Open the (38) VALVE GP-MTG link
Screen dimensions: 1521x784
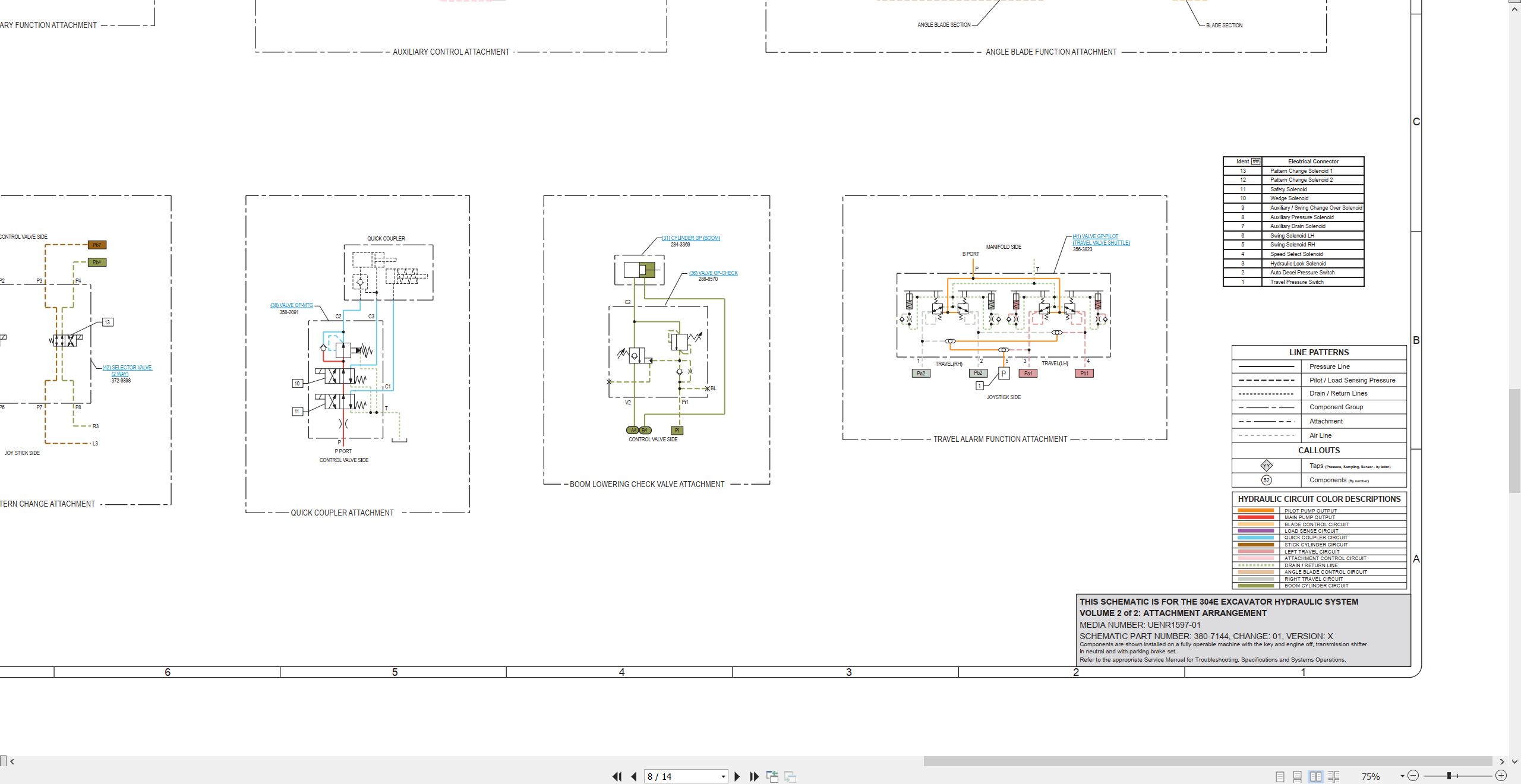[x=292, y=305]
